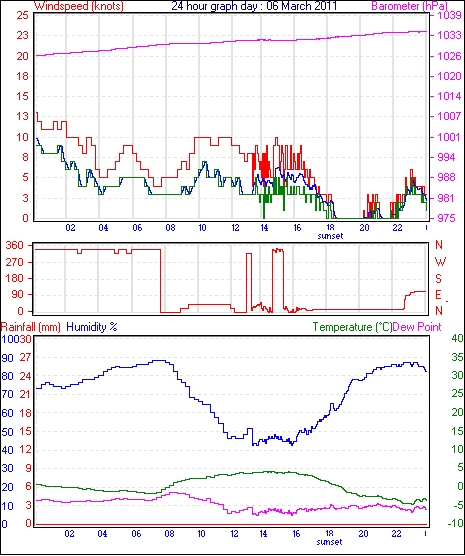Click the 975 barometer axis value
The width and height of the screenshot is (465, 556).
tap(448, 218)
